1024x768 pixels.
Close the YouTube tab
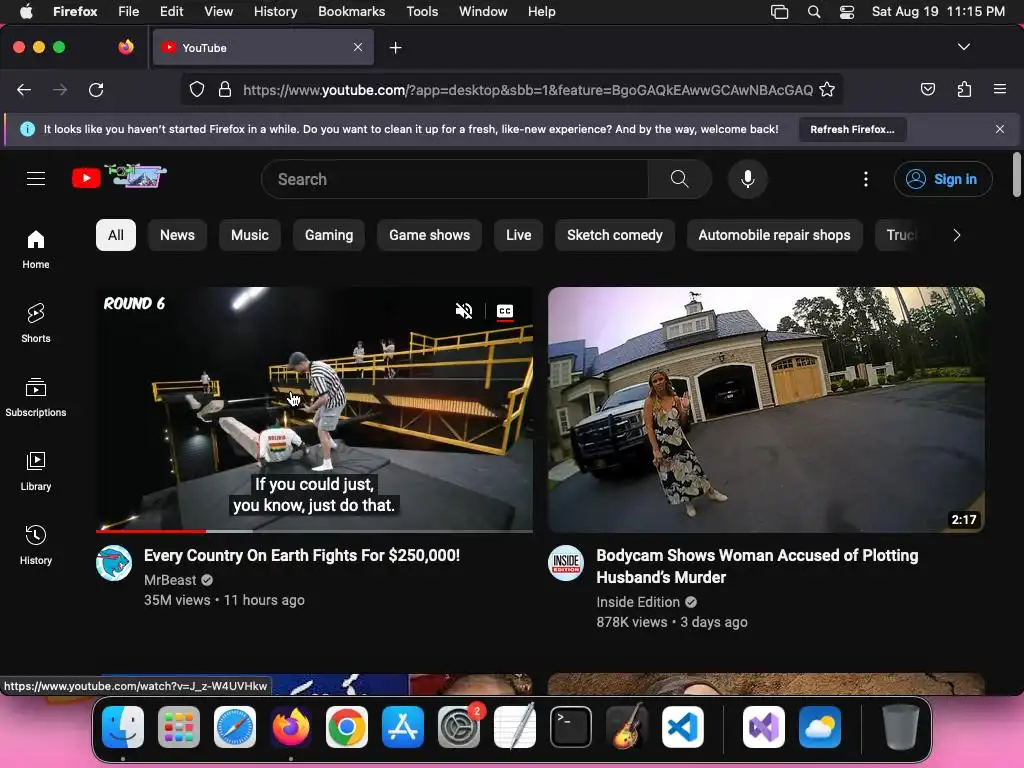point(358,47)
